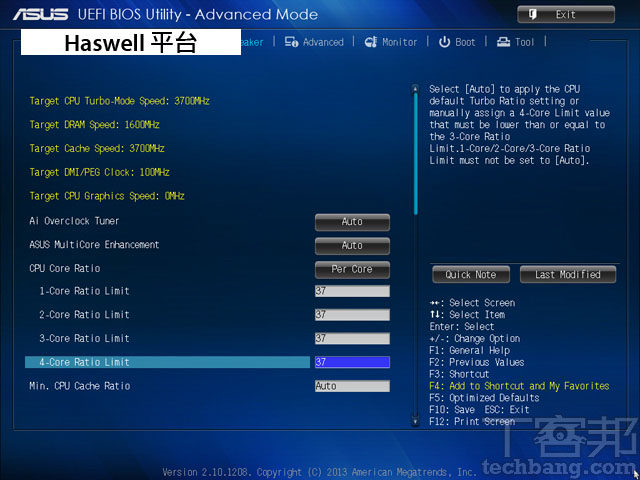Select the ASUS MultiCore Enhancement label
Image resolution: width=640 pixels, height=480 pixels.
(x=94, y=244)
